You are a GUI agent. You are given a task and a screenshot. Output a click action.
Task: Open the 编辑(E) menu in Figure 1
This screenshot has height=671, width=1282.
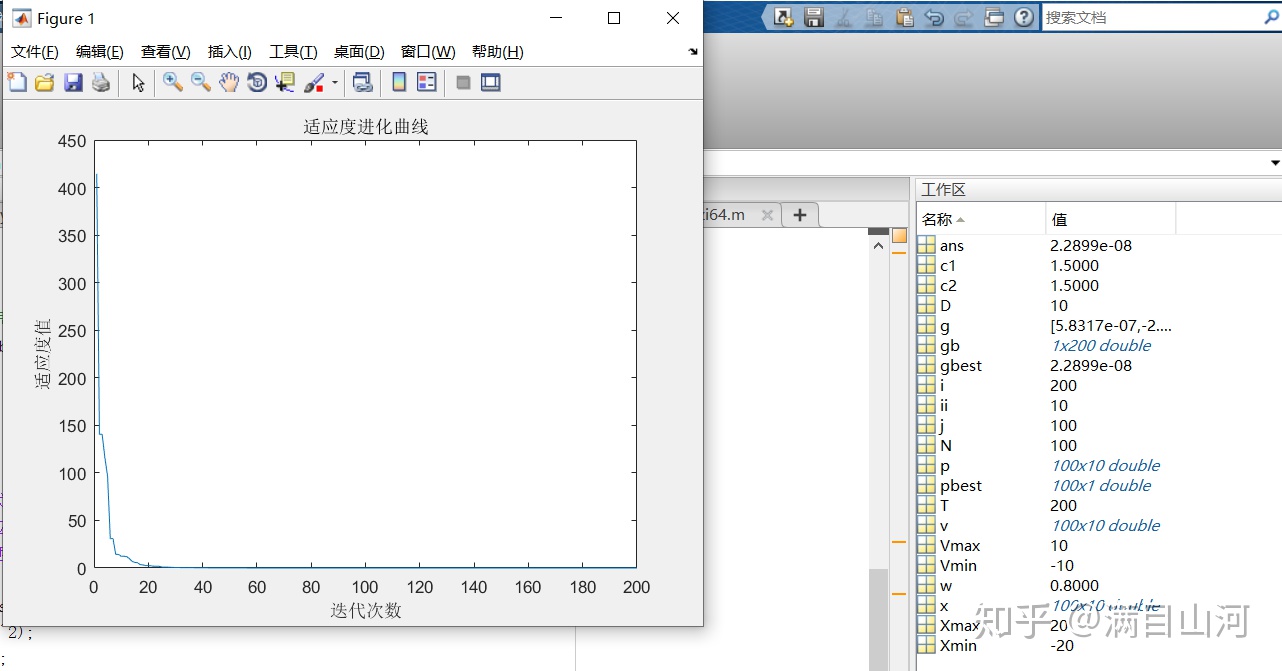[x=100, y=52]
